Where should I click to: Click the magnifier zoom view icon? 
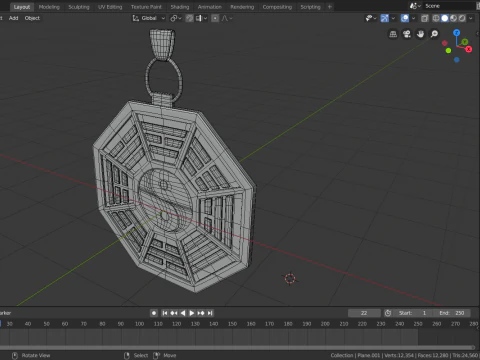(434, 34)
